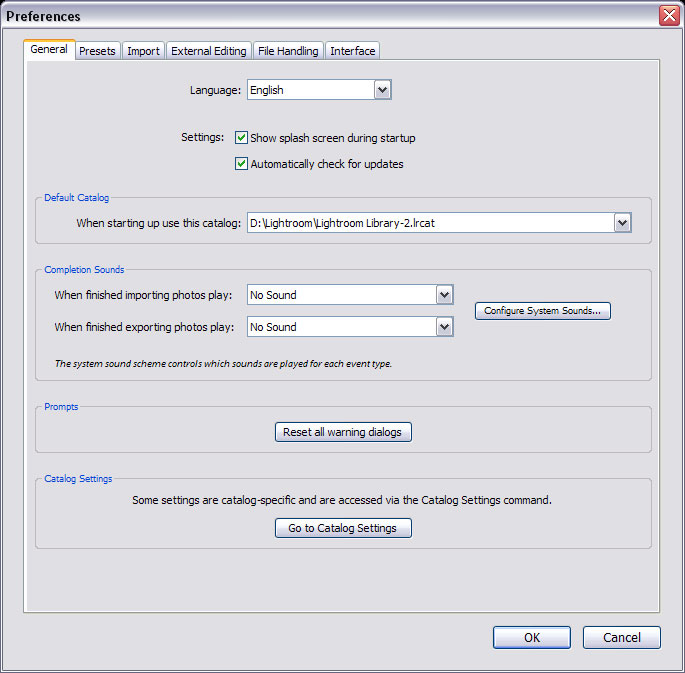Click the catalog-specific settings description text

(x=342, y=500)
